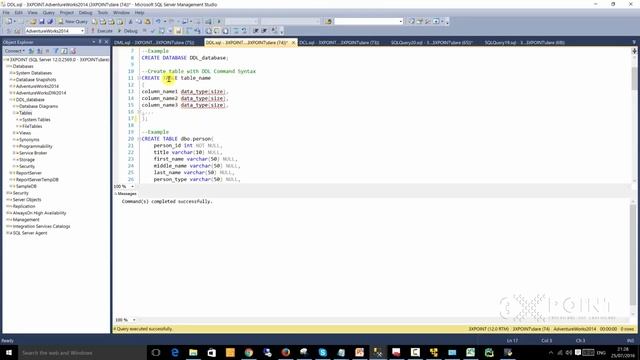Viewport: 640px width, 360px height.
Task: Select the System Tables tree item
Action: [36, 120]
